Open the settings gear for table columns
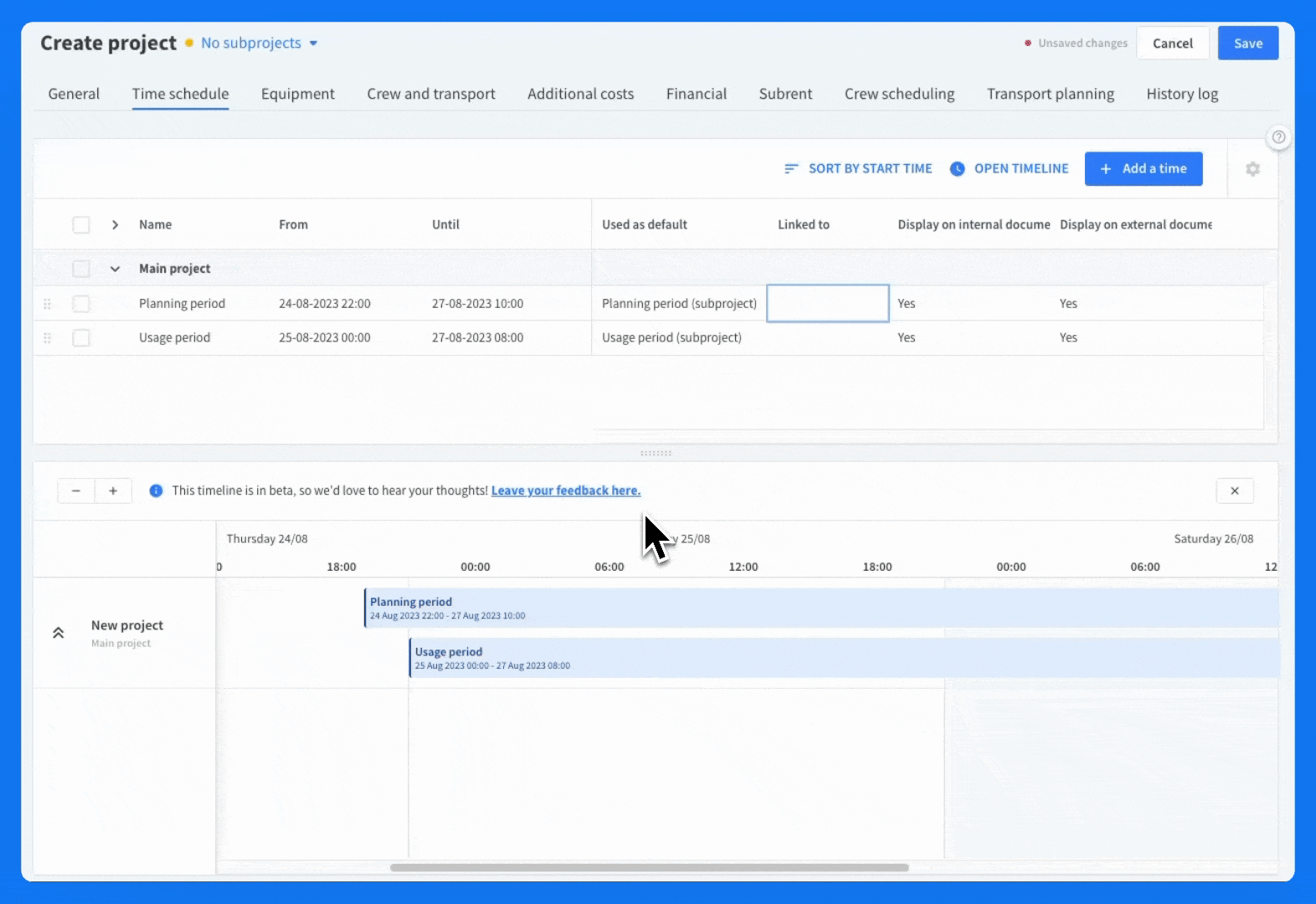 coord(1252,169)
